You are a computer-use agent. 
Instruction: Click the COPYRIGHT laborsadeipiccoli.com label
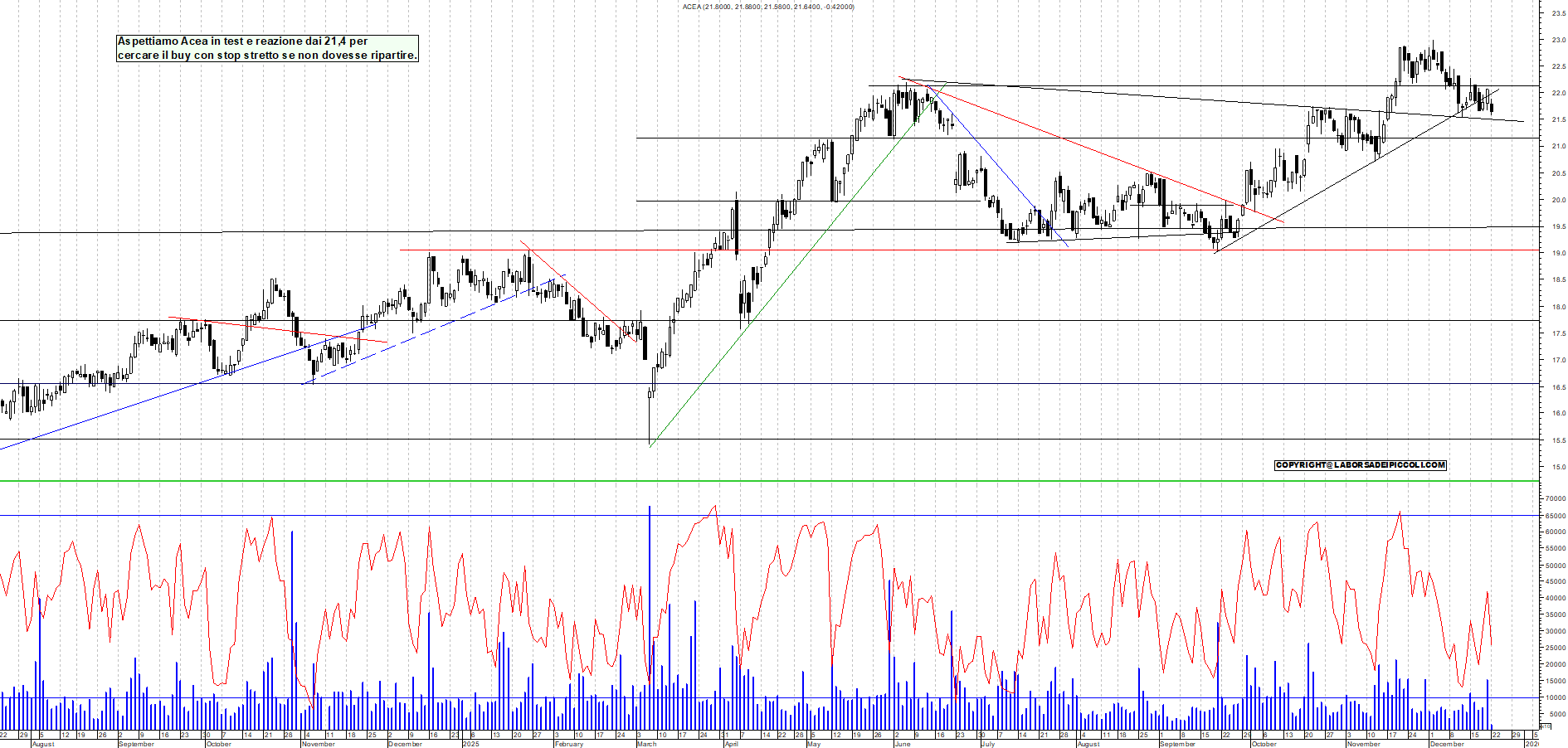pos(1361,465)
